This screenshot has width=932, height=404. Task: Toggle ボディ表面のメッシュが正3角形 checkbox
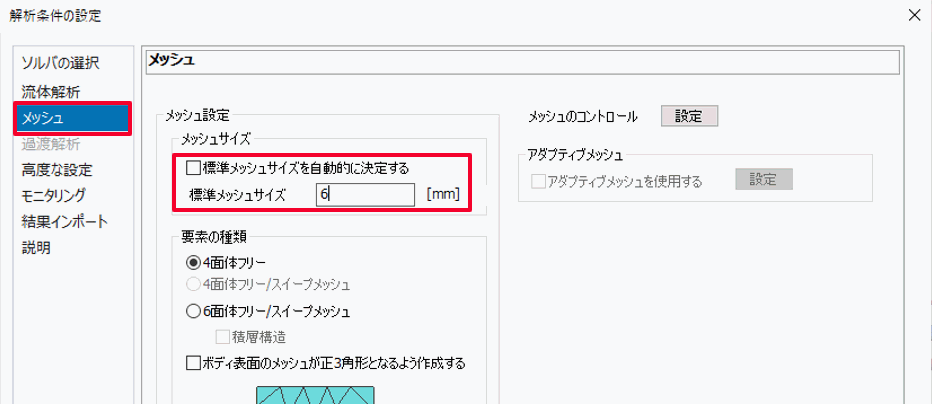tap(194, 363)
